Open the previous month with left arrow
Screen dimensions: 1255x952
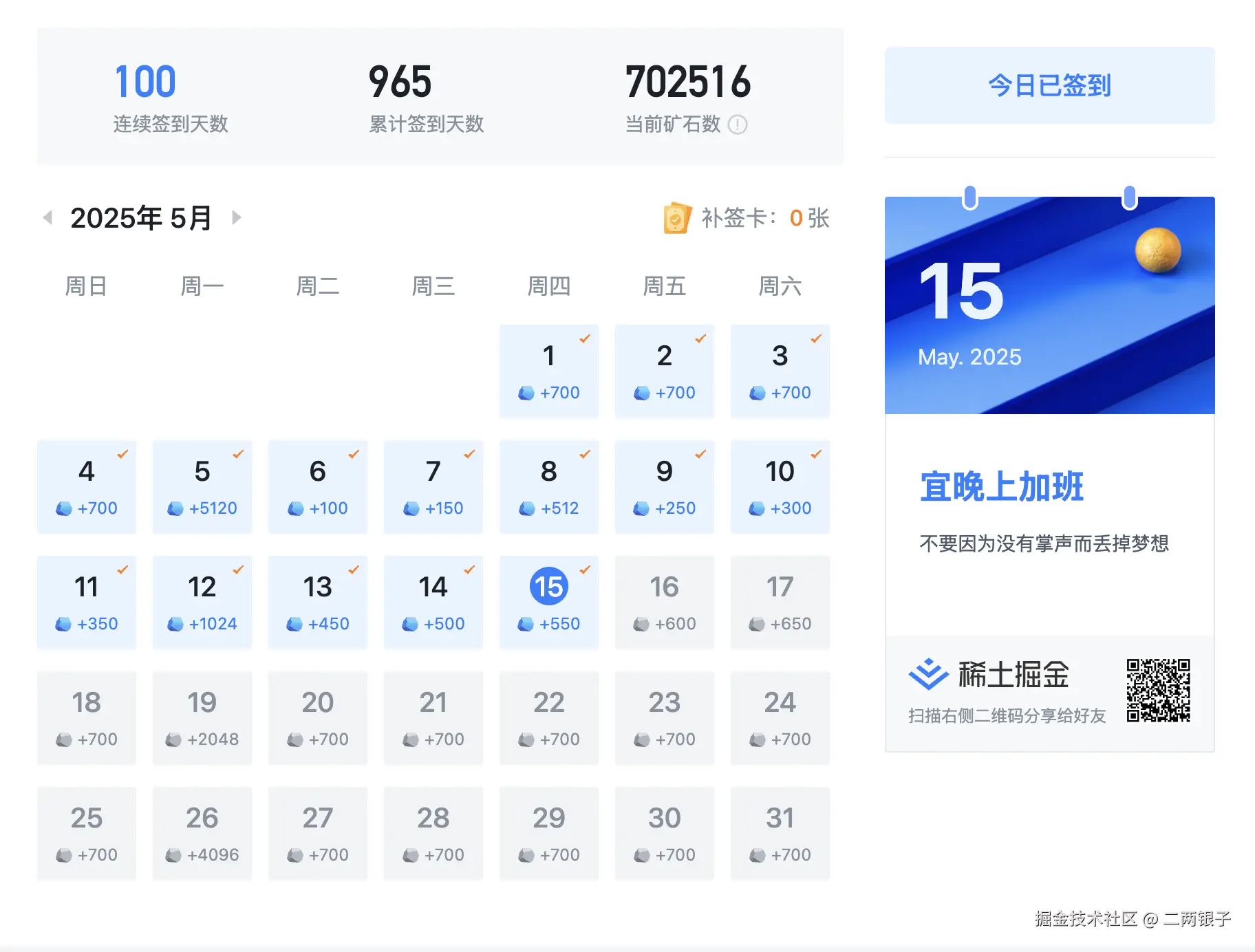(47, 217)
